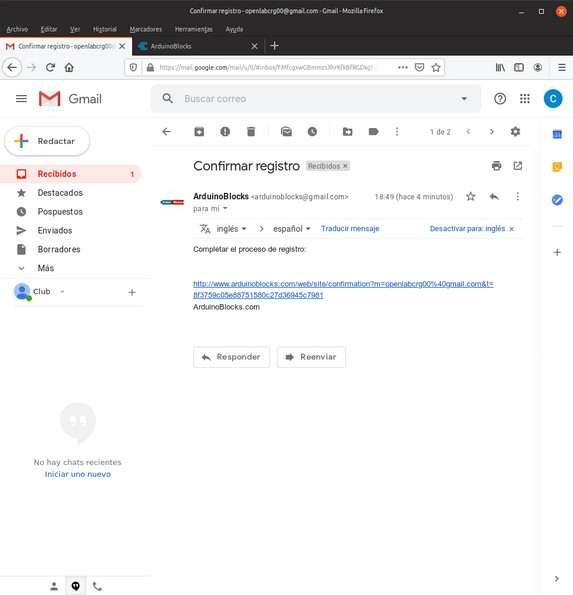
Task: Open the Marcadores menu
Action: 146,29
